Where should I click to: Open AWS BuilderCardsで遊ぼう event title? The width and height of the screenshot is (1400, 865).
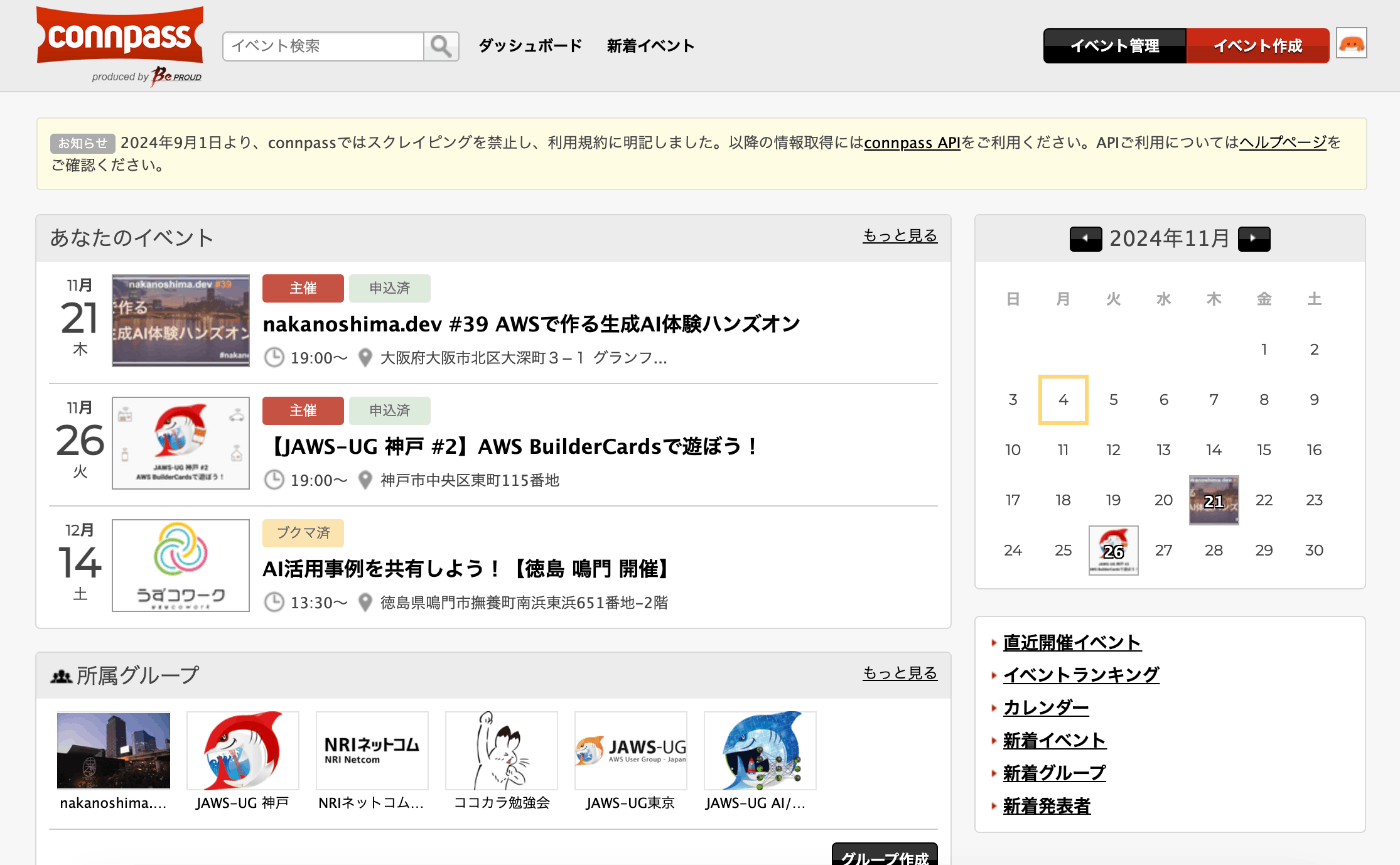pyautogui.click(x=512, y=446)
